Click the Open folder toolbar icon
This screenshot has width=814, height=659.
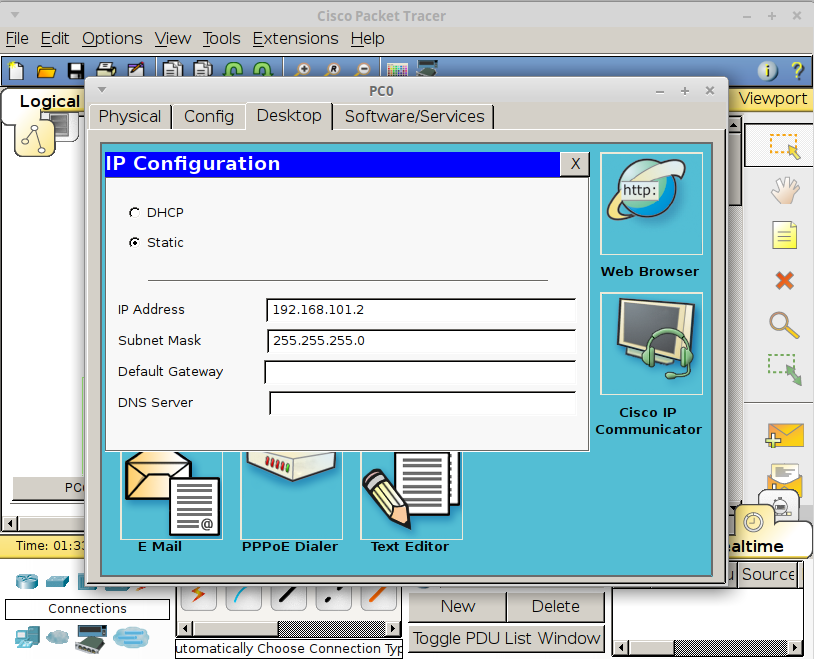tap(46, 71)
